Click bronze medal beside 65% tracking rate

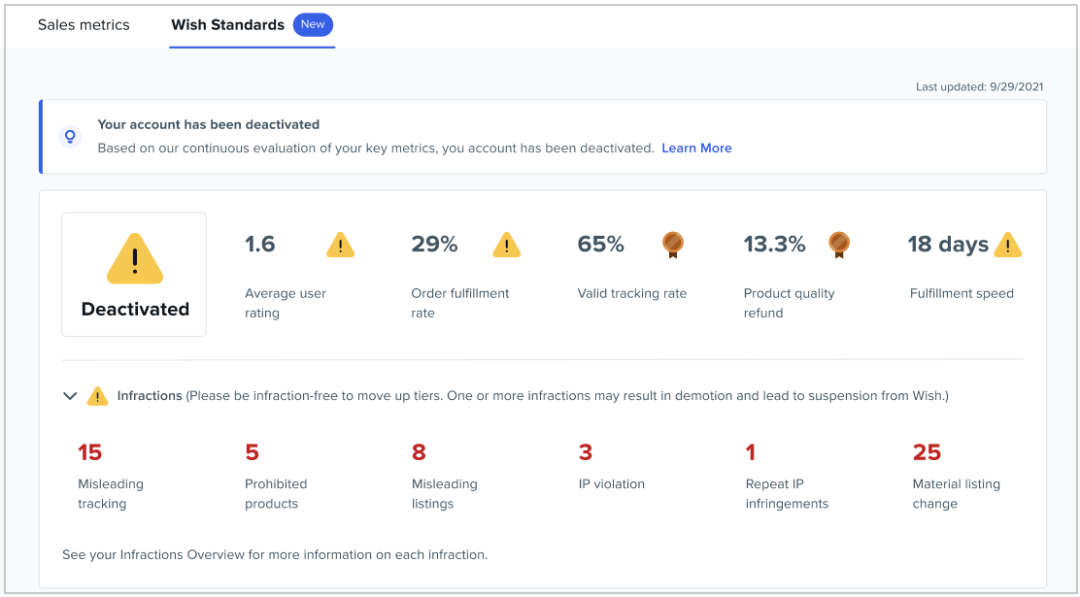point(673,245)
